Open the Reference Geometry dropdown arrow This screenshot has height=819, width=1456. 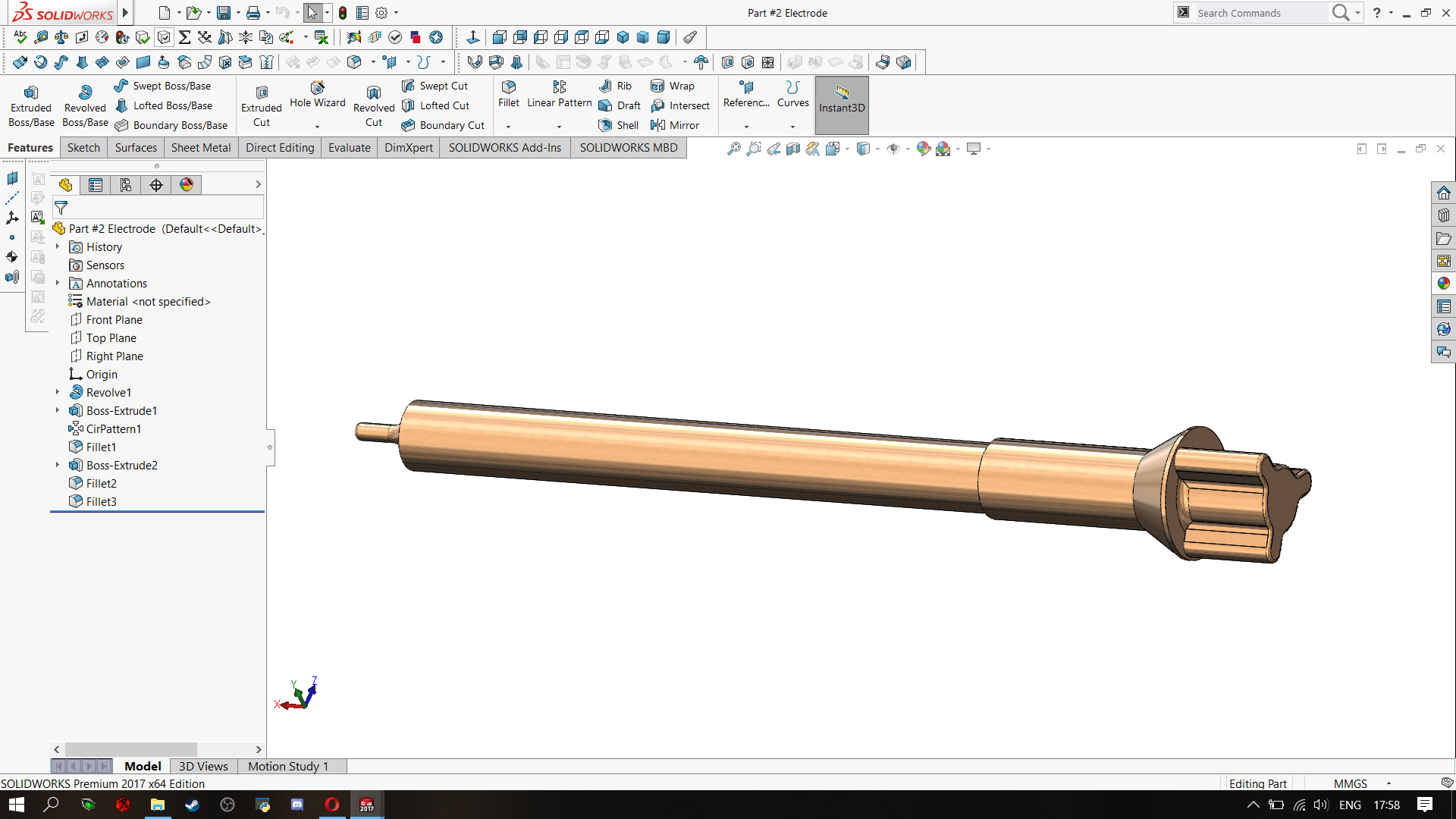point(746,127)
